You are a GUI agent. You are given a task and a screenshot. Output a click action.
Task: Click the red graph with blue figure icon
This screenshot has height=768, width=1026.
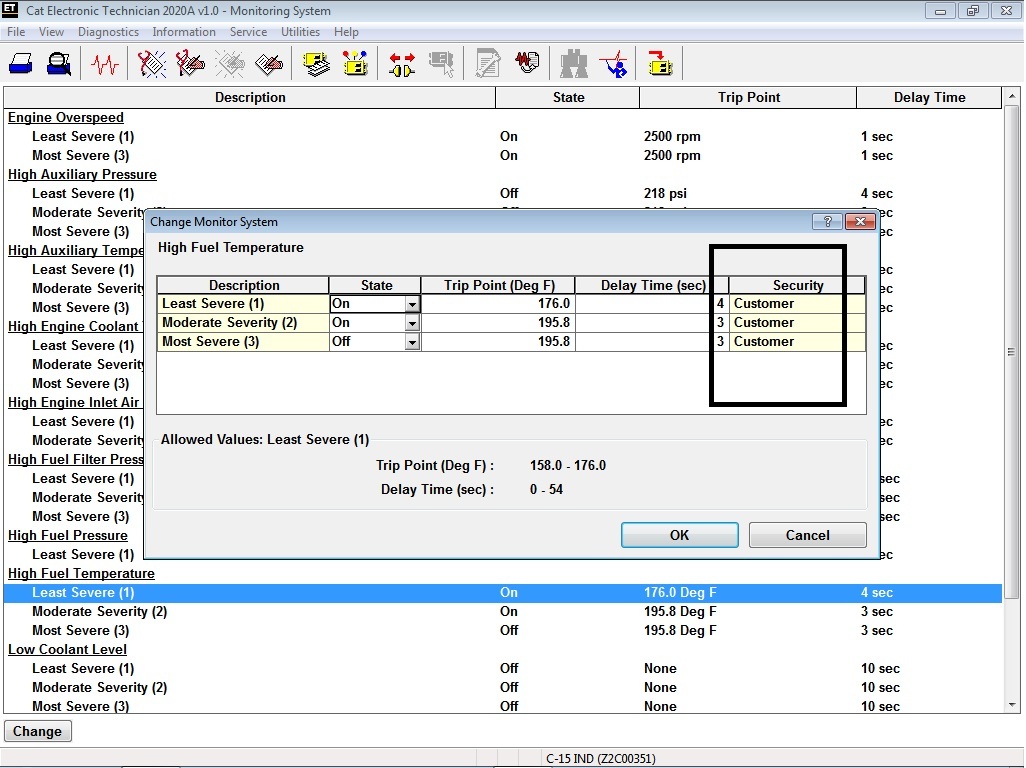pyautogui.click(x=614, y=64)
